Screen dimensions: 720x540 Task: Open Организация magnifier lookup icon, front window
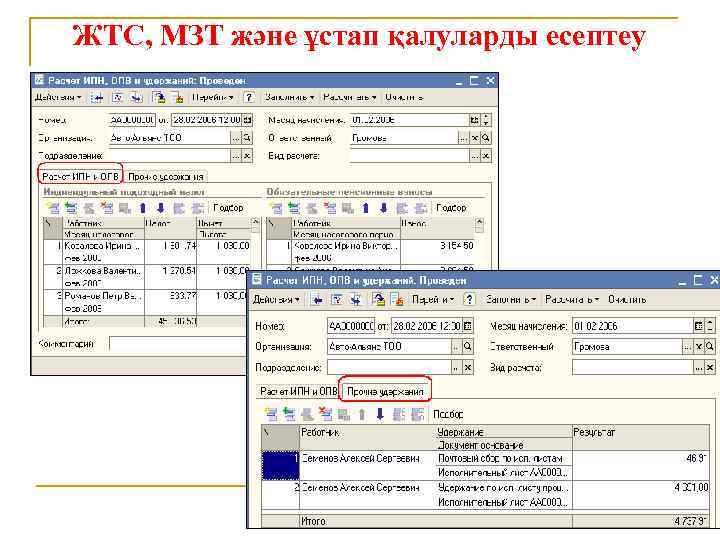click(467, 347)
